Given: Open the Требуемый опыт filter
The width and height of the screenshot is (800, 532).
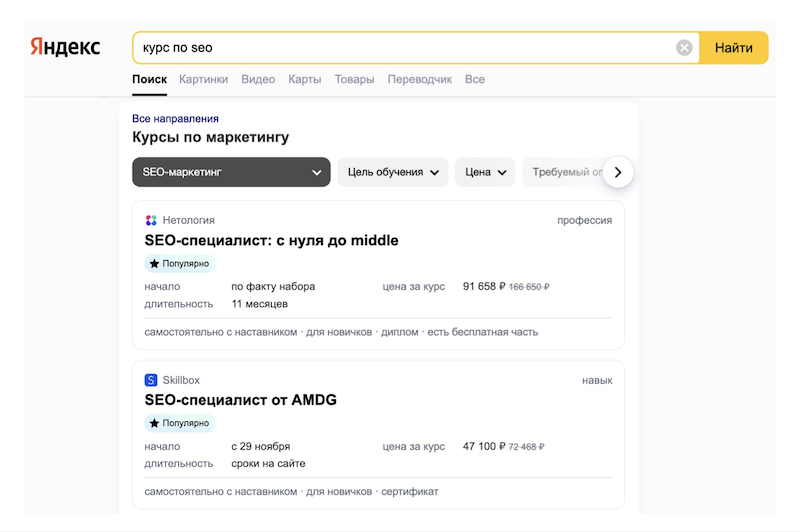Looking at the screenshot, I should (x=565, y=172).
